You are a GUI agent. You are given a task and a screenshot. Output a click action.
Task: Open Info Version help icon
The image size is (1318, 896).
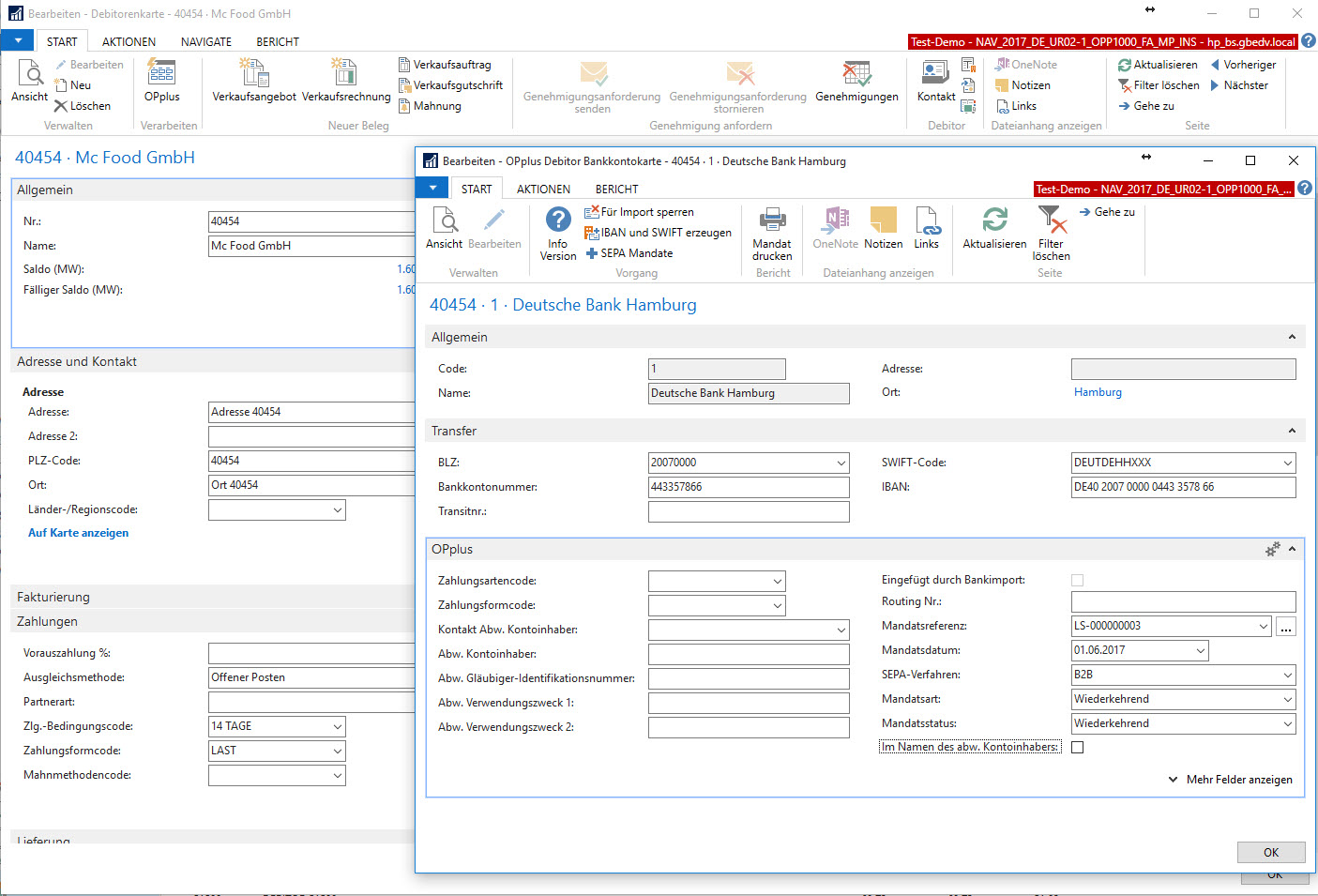(x=558, y=220)
